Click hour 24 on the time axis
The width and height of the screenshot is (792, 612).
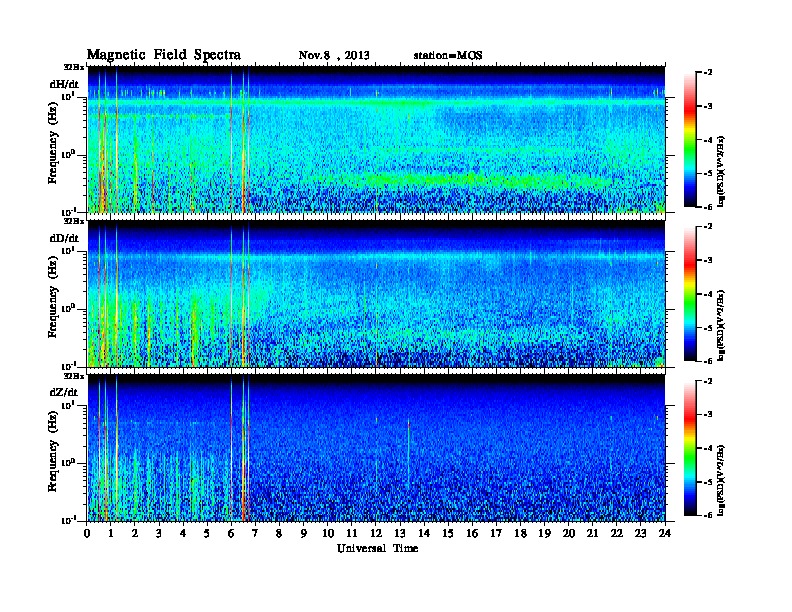[665, 533]
